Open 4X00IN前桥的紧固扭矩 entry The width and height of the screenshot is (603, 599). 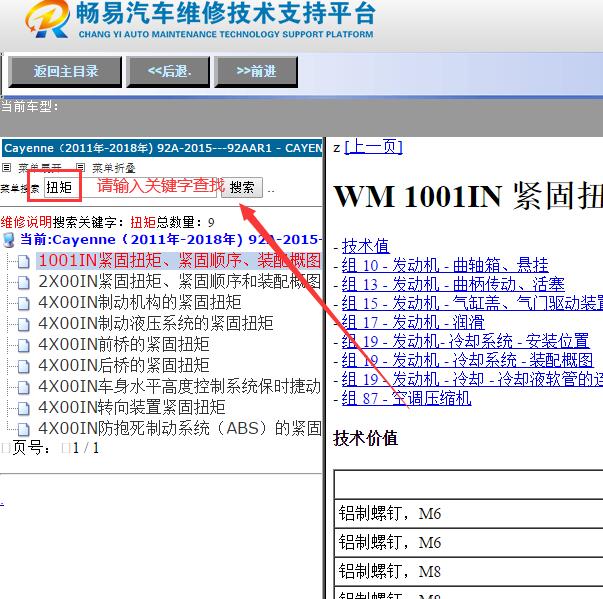124,344
